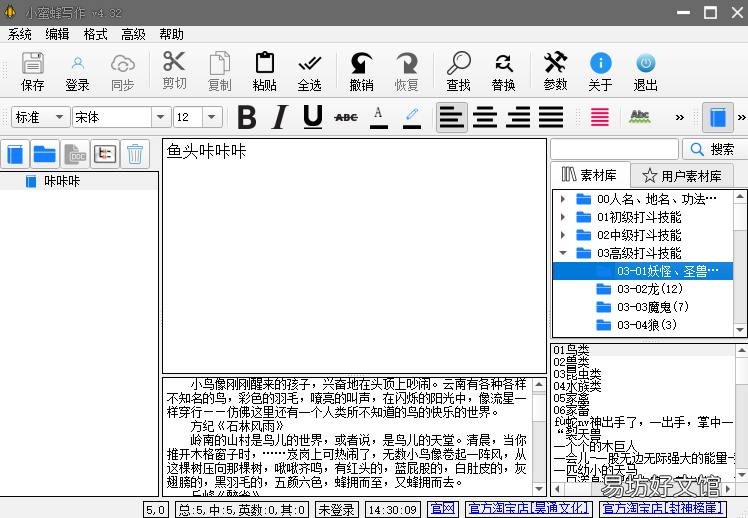Collapse the 03高级打斗技能 folder
This screenshot has height=518, width=748.
(563, 253)
